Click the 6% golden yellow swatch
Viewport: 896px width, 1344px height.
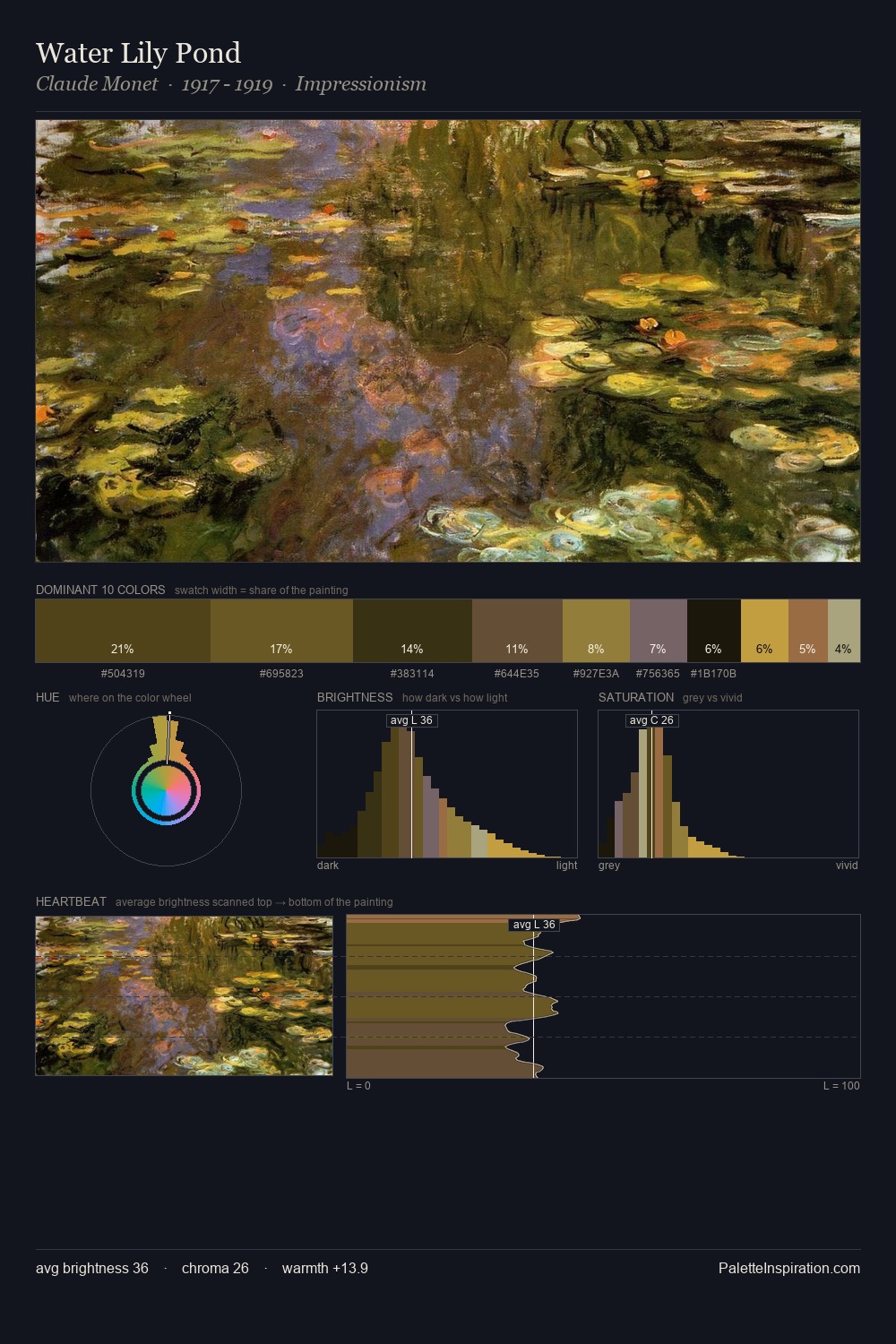(x=764, y=631)
